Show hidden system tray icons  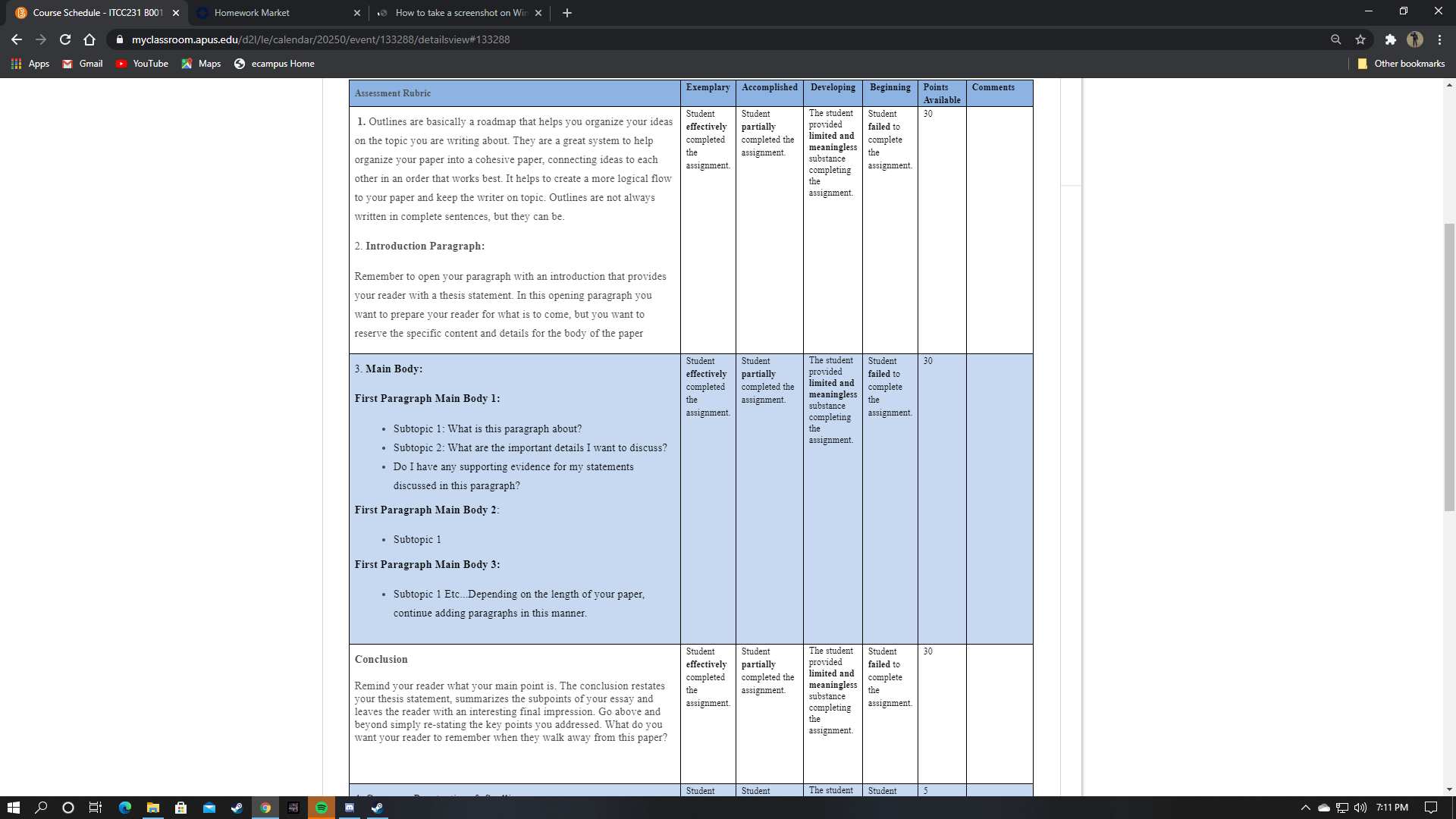1305,808
